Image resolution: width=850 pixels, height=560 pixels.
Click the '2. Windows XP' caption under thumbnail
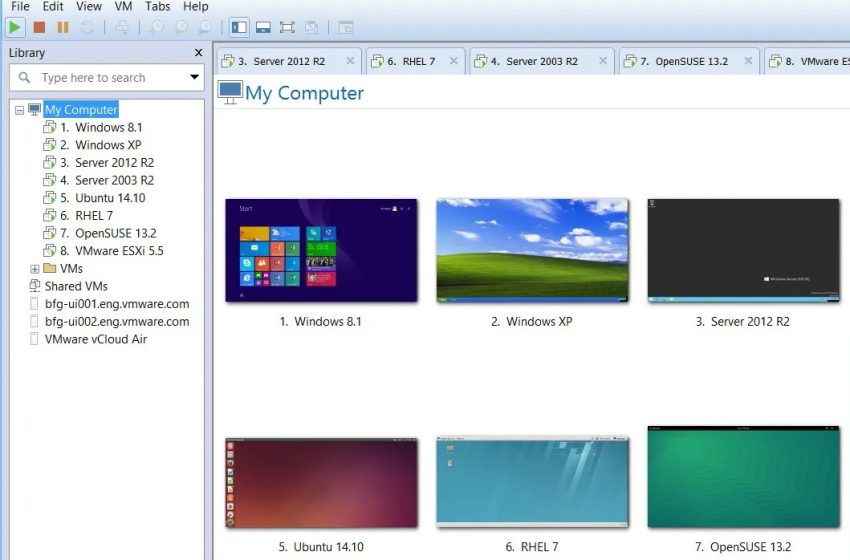tap(532, 321)
